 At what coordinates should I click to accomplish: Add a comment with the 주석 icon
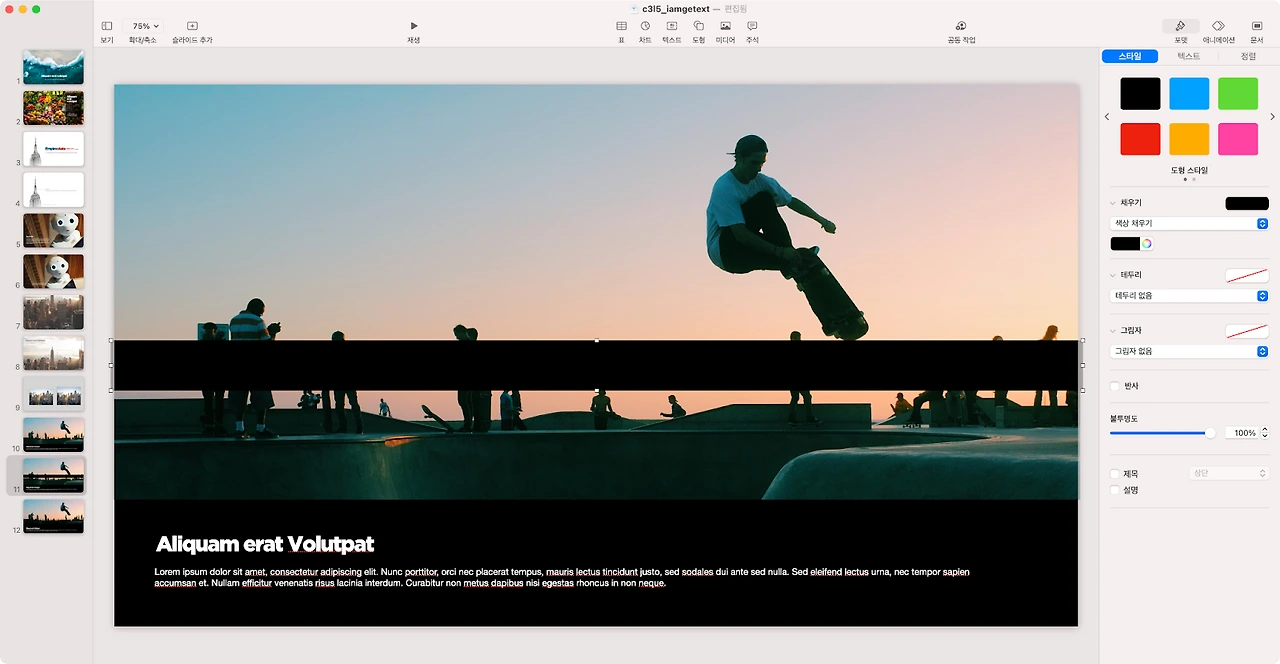coord(752,26)
